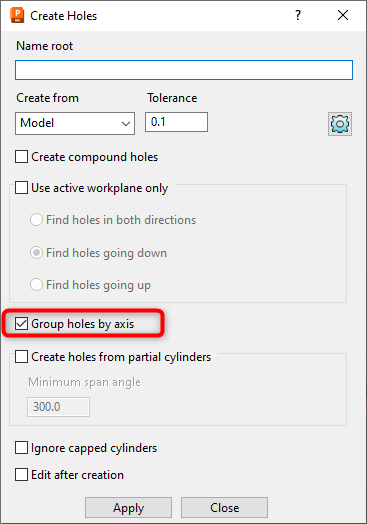Toggle Edit after creation checkbox
This screenshot has height=524, width=367.
(x=21, y=475)
